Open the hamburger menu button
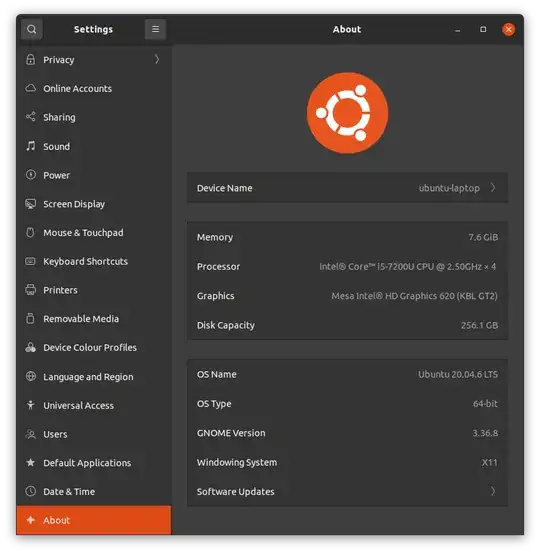This screenshot has height=553, width=540. (155, 29)
